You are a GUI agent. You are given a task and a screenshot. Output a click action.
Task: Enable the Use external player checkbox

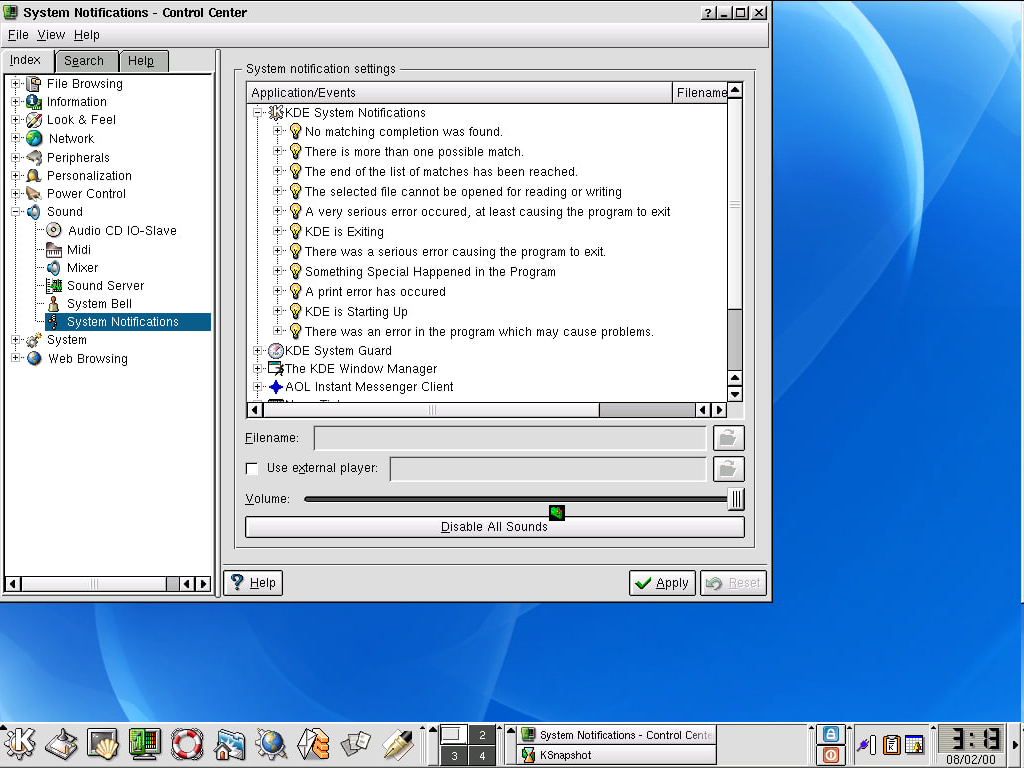point(252,468)
